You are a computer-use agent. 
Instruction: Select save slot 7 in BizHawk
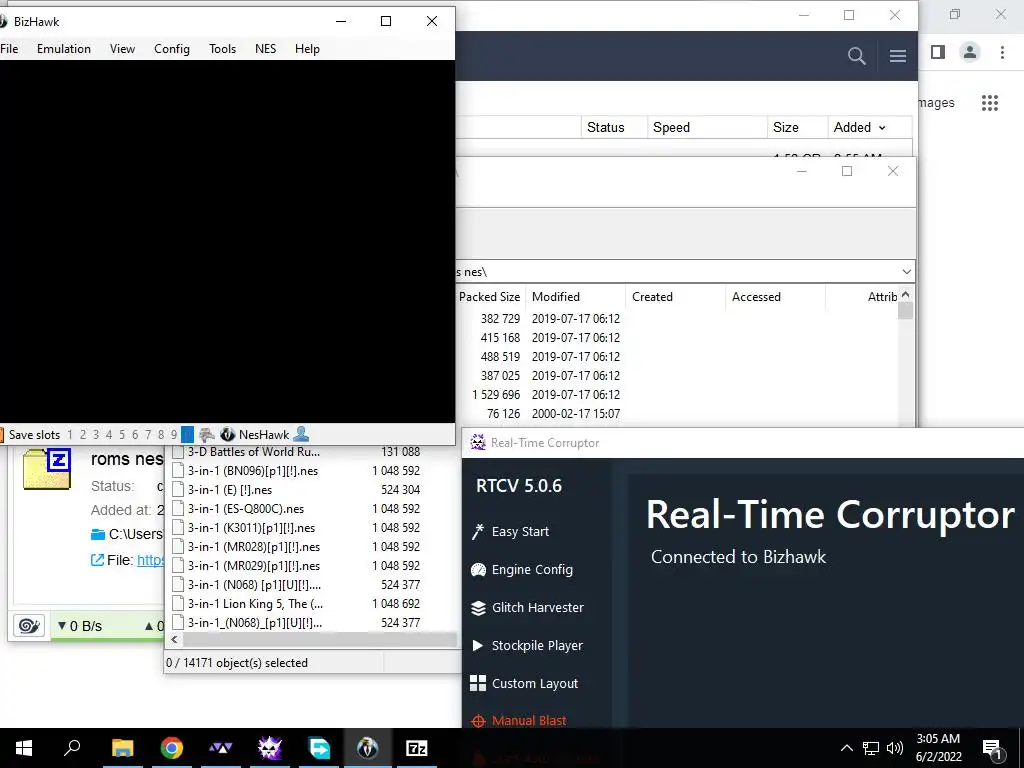pyautogui.click(x=148, y=435)
